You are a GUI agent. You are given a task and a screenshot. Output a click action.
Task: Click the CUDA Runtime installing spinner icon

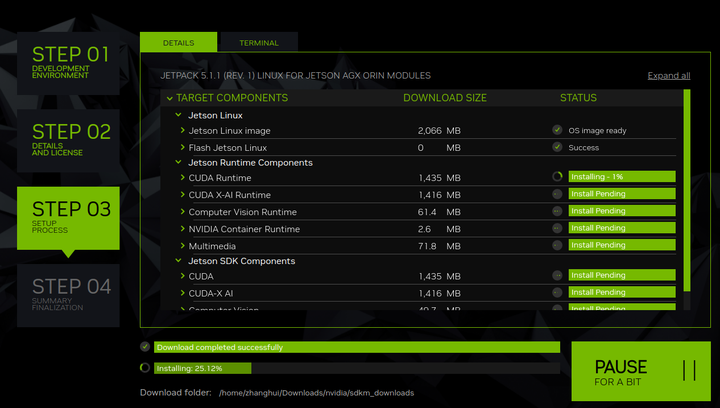557,177
